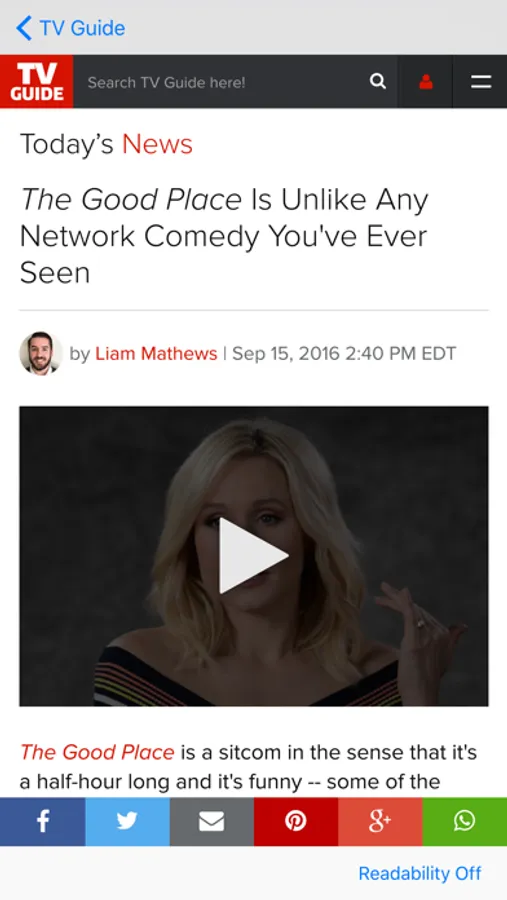
Task: Open author Liam Mathews link
Action: [156, 353]
